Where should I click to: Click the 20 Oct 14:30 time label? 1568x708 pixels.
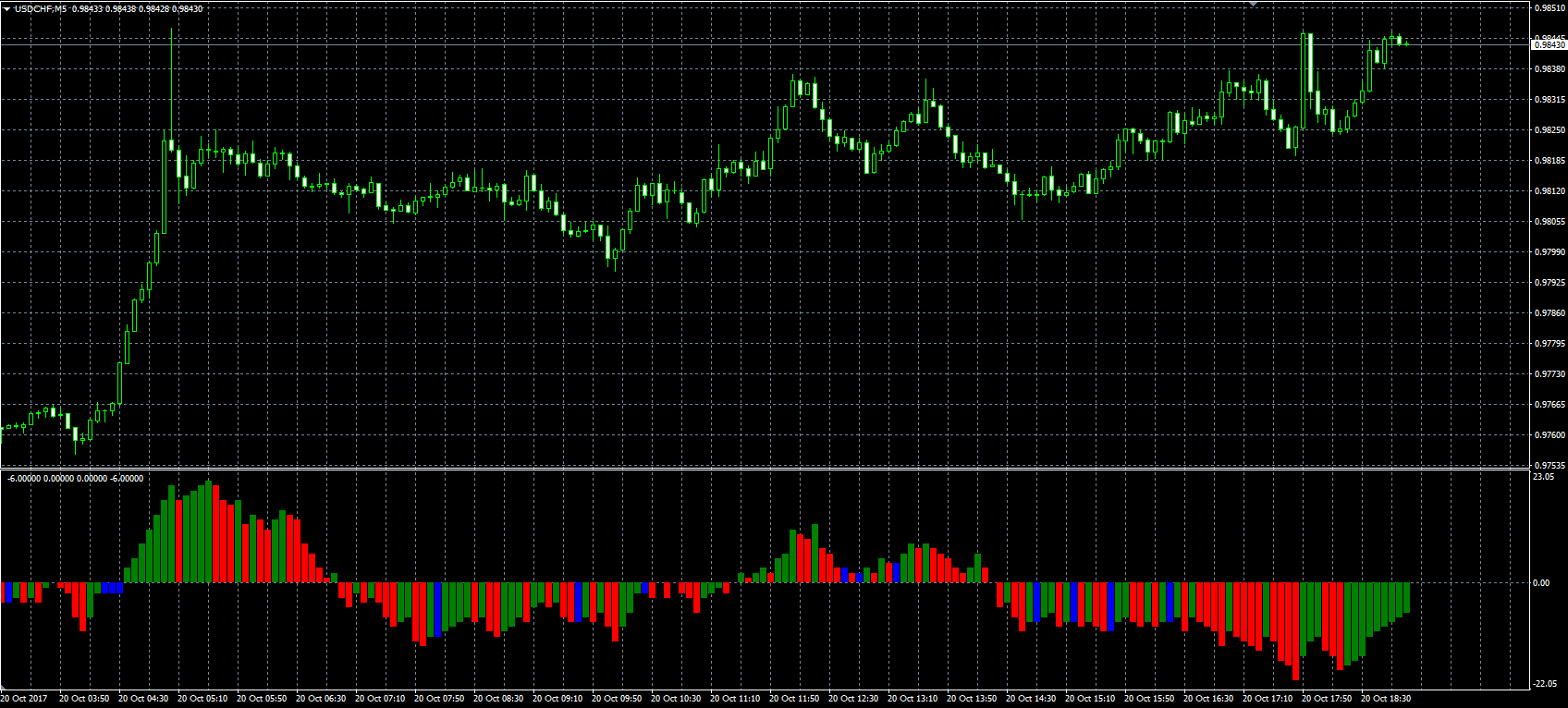[1031, 699]
